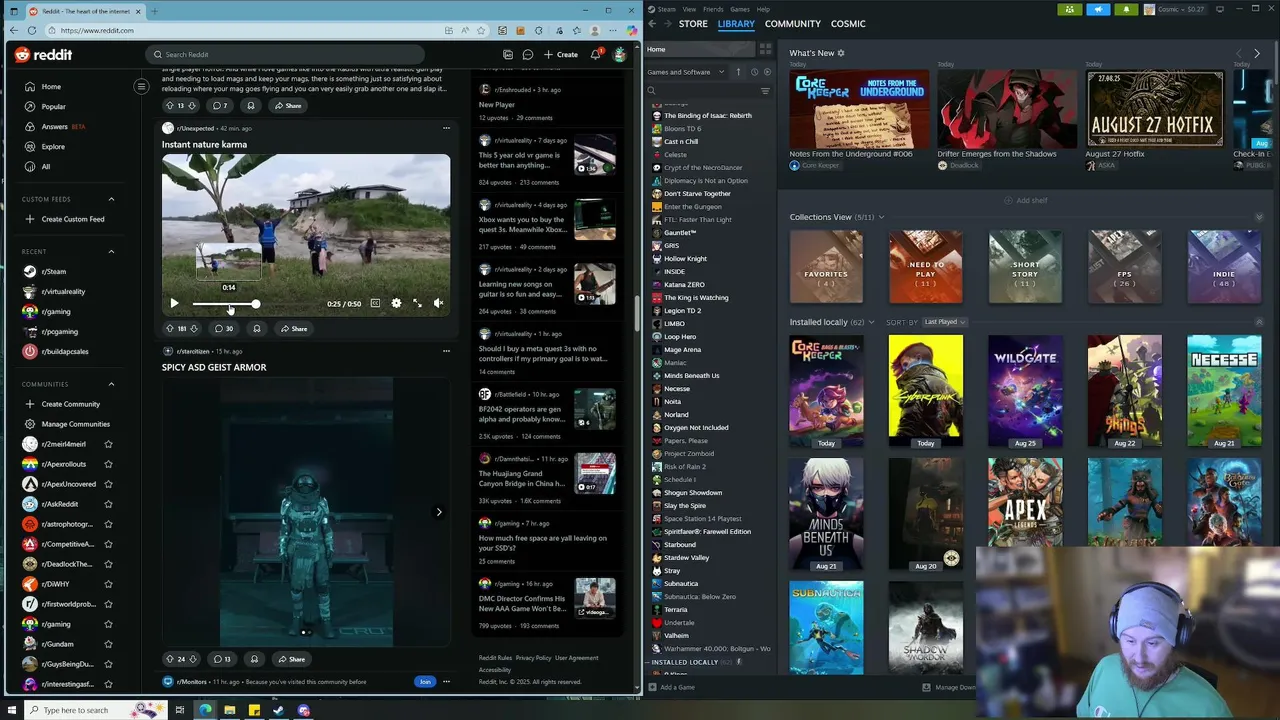This screenshot has height=720, width=1280.
Task: Switch to Steam Community tab
Action: coord(793,24)
